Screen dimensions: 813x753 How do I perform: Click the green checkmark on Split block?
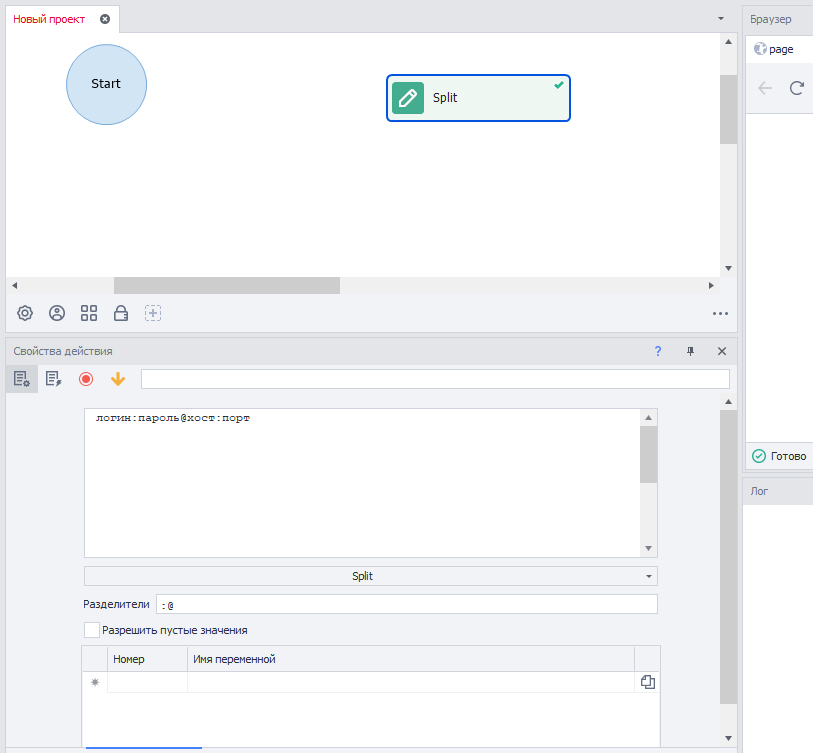click(x=558, y=85)
